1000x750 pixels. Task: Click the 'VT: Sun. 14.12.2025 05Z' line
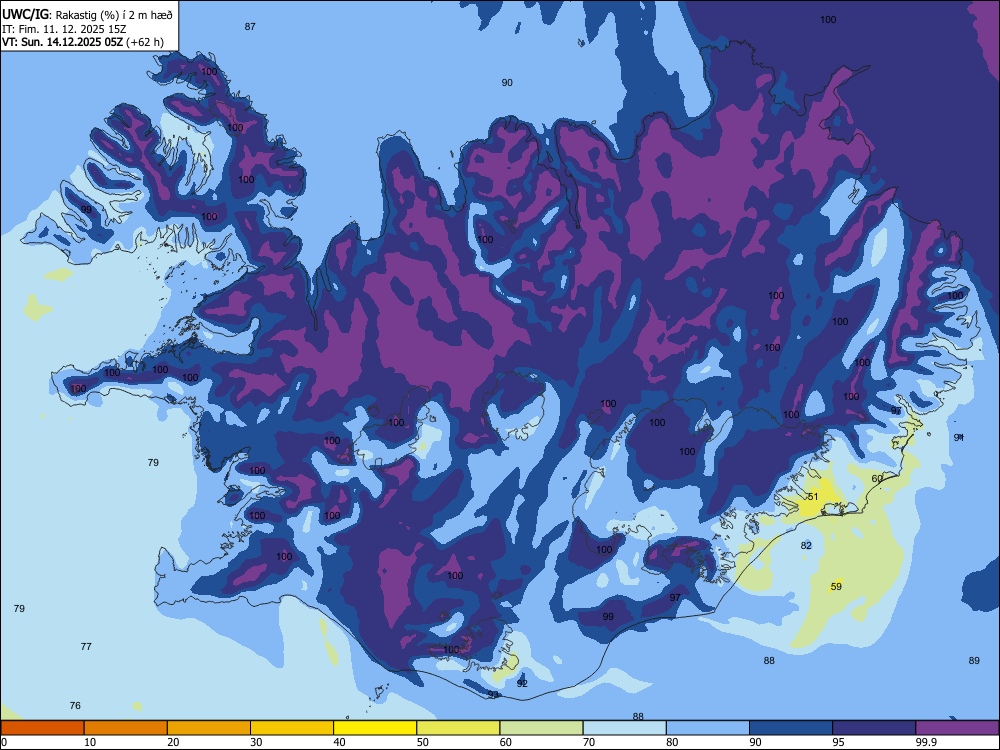tap(62, 42)
